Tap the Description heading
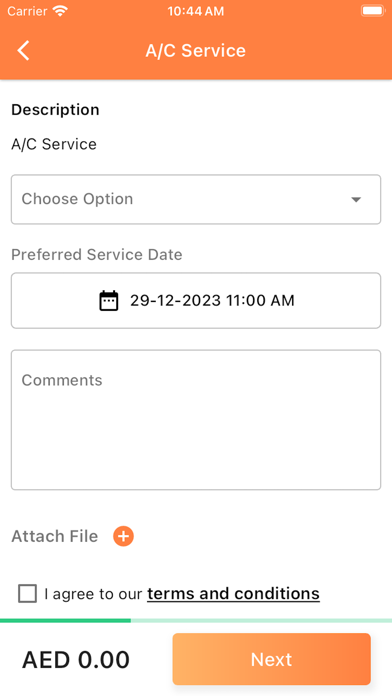The height and width of the screenshot is (696, 392). click(x=55, y=110)
